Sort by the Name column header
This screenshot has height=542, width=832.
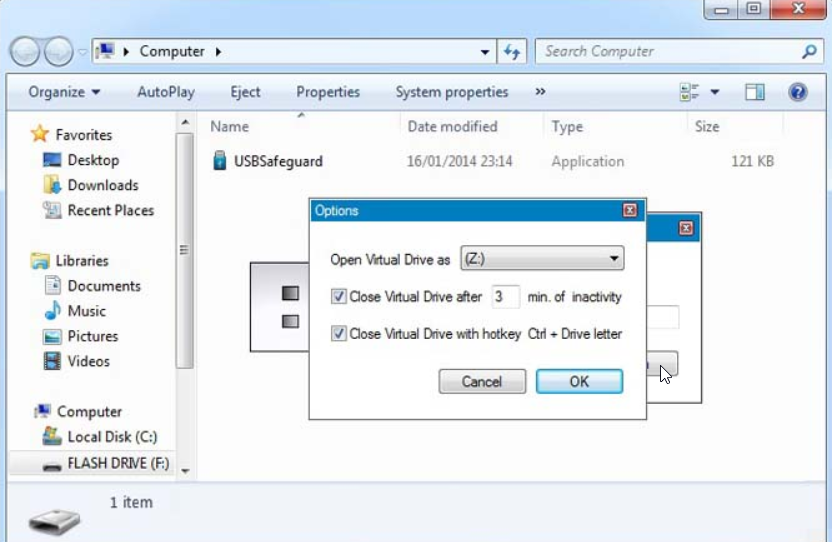pos(229,126)
